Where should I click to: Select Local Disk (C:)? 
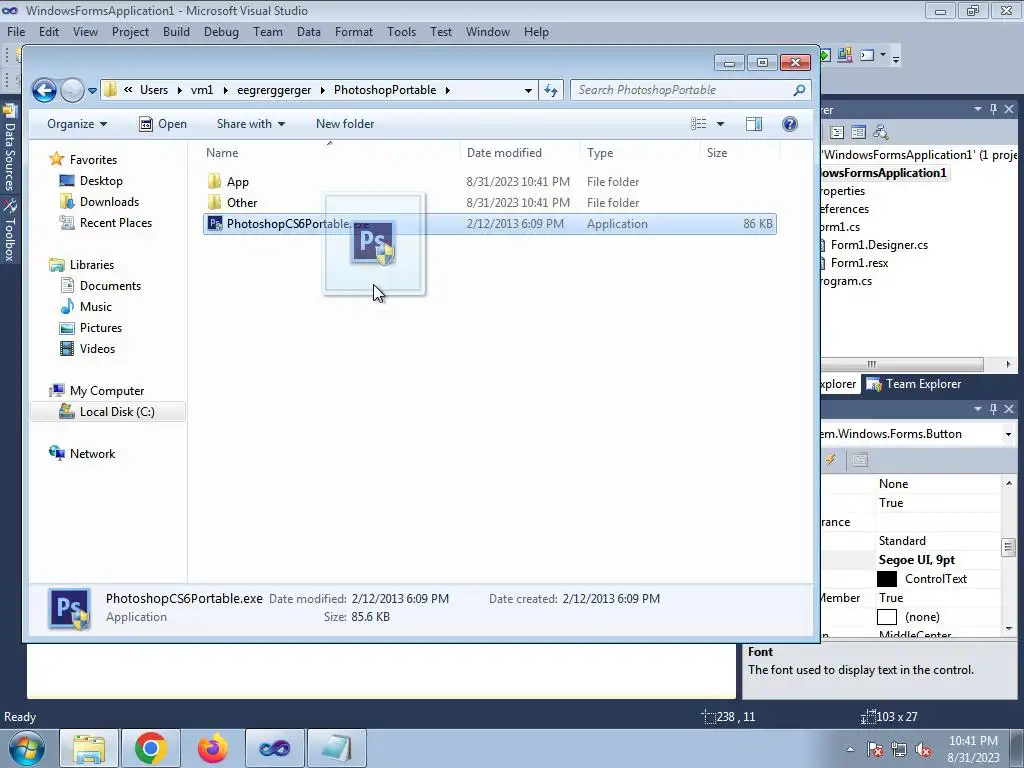point(108,412)
